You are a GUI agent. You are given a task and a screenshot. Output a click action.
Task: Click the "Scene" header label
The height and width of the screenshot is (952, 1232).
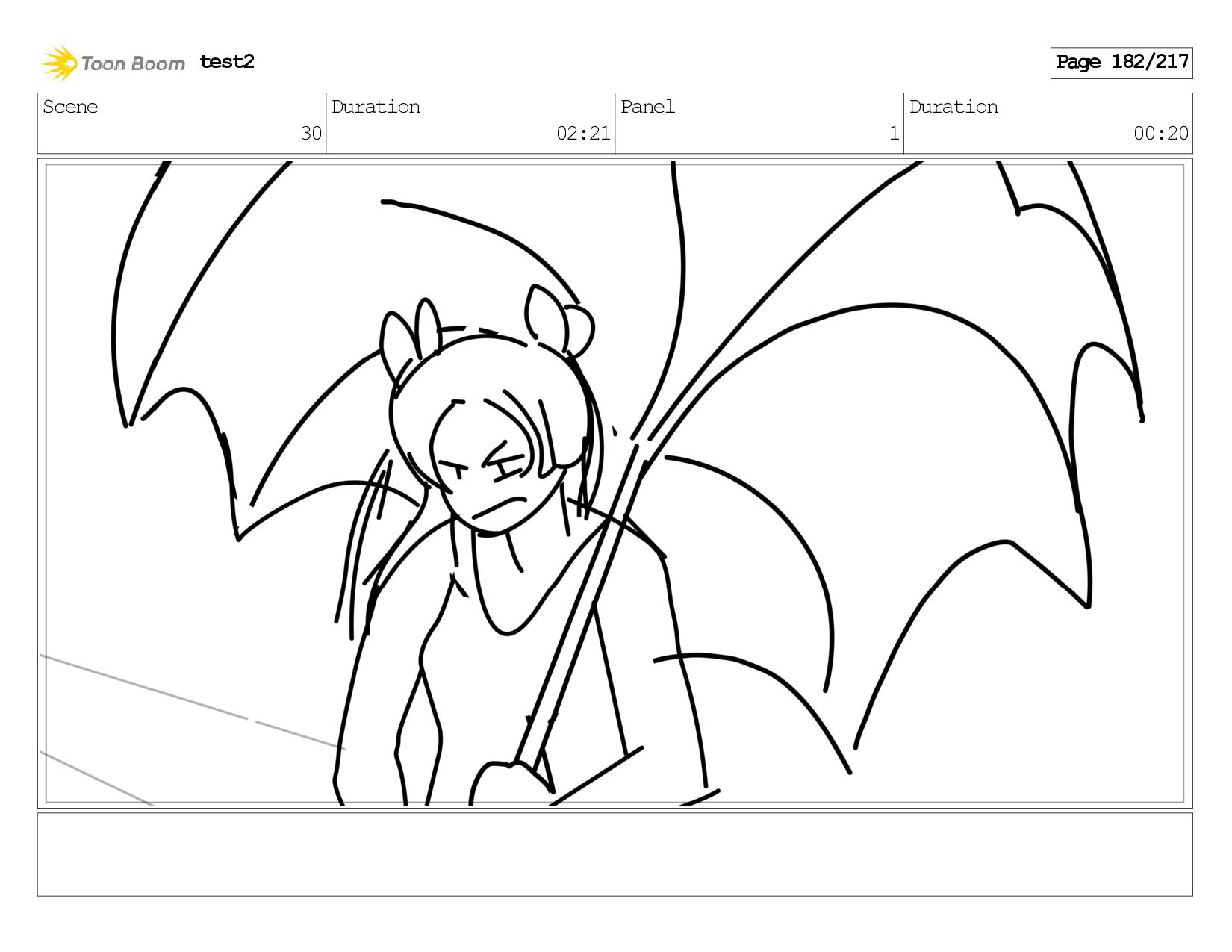pyautogui.click(x=70, y=107)
